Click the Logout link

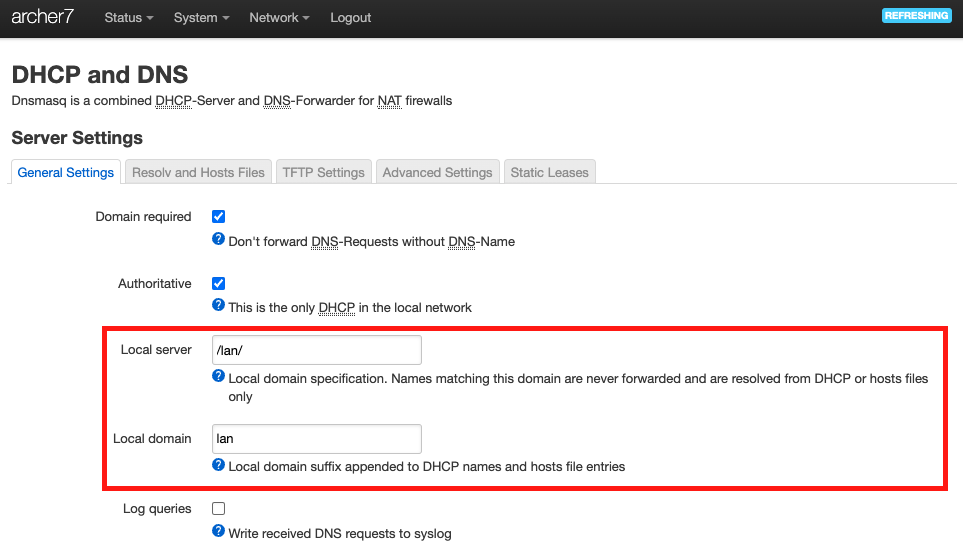click(x=351, y=18)
